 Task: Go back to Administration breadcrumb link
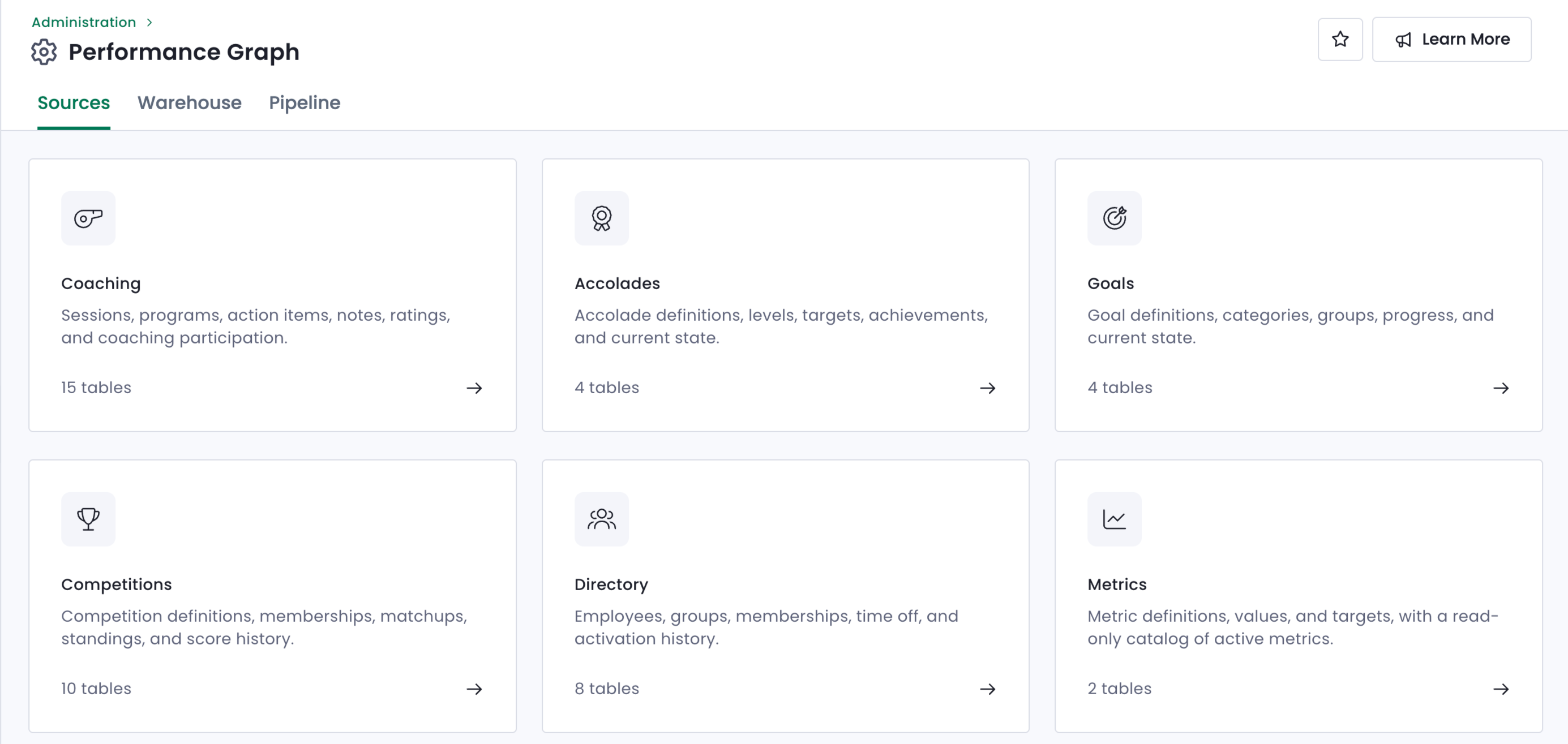83,22
